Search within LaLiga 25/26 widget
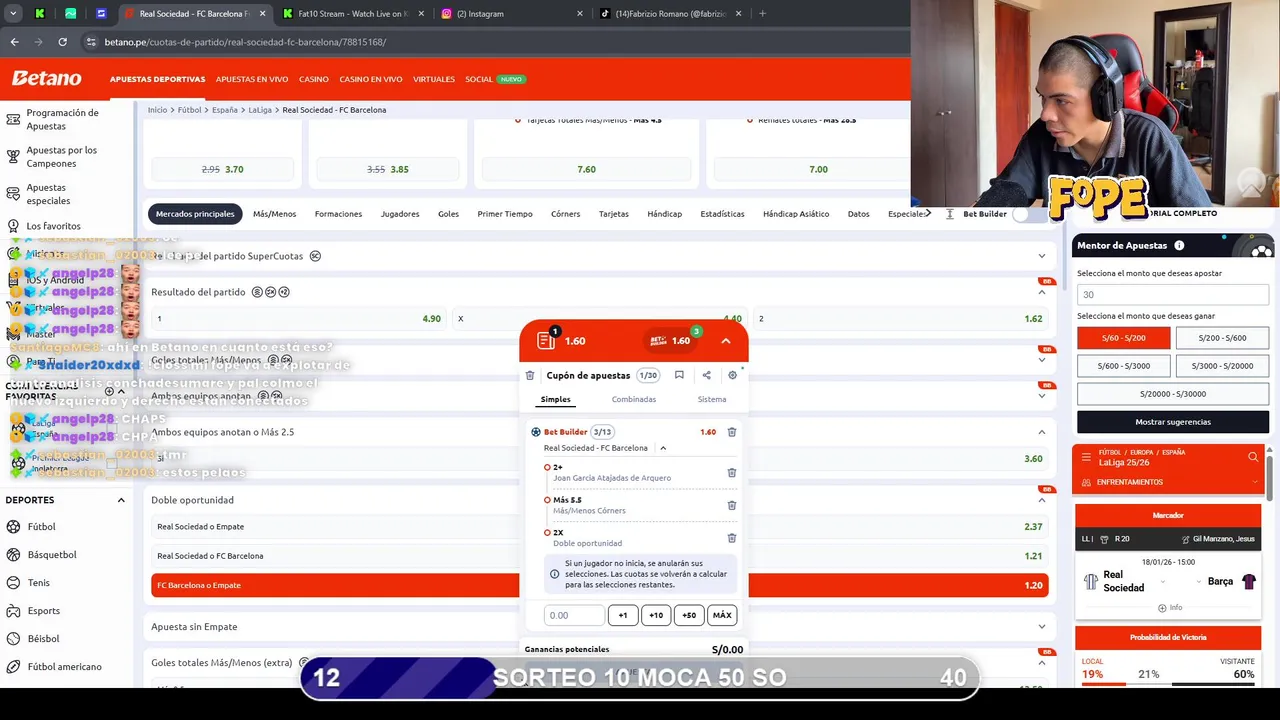Screen dimensions: 1280x720 [x=1253, y=457]
